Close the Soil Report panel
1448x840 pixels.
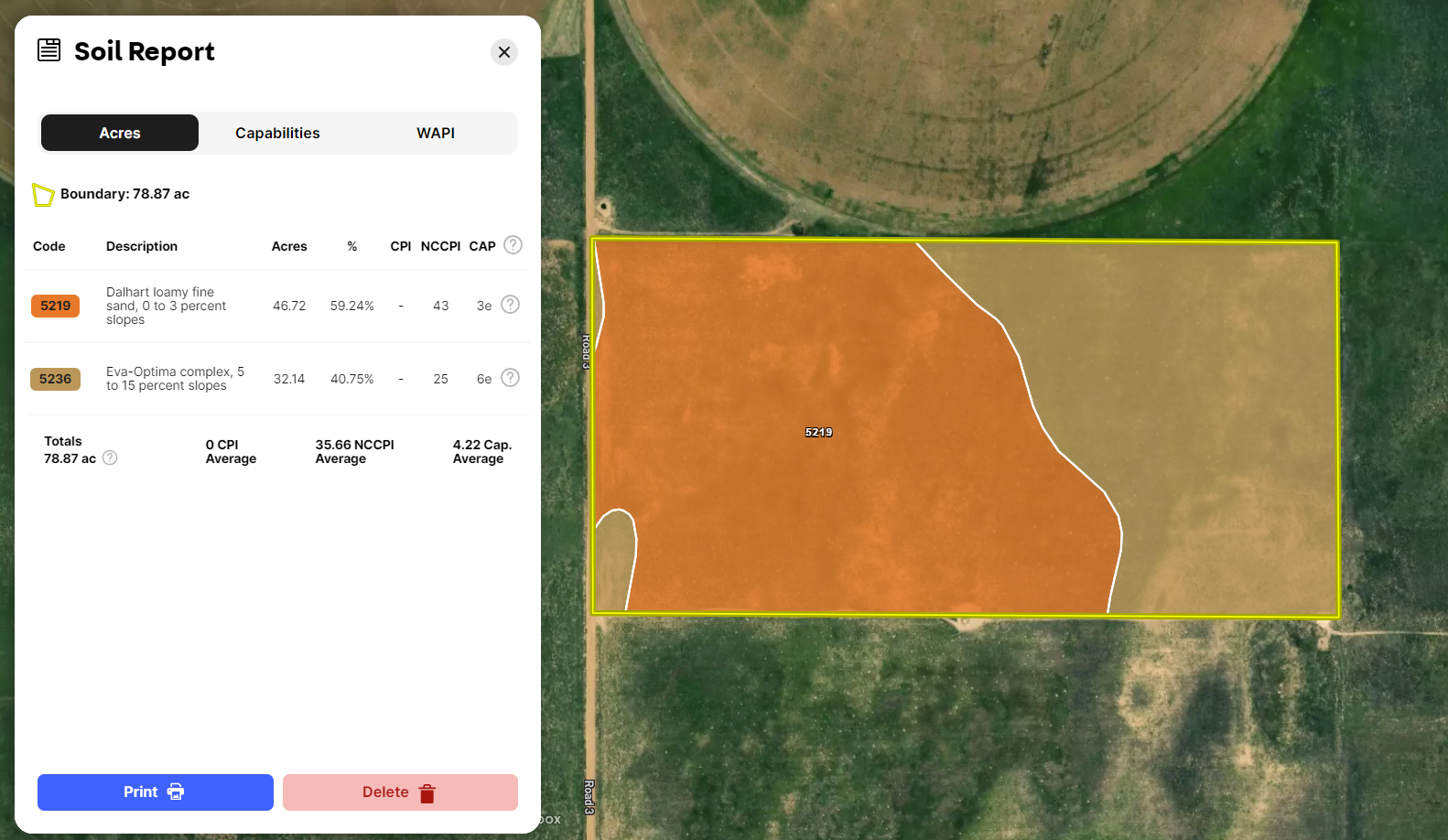(504, 52)
